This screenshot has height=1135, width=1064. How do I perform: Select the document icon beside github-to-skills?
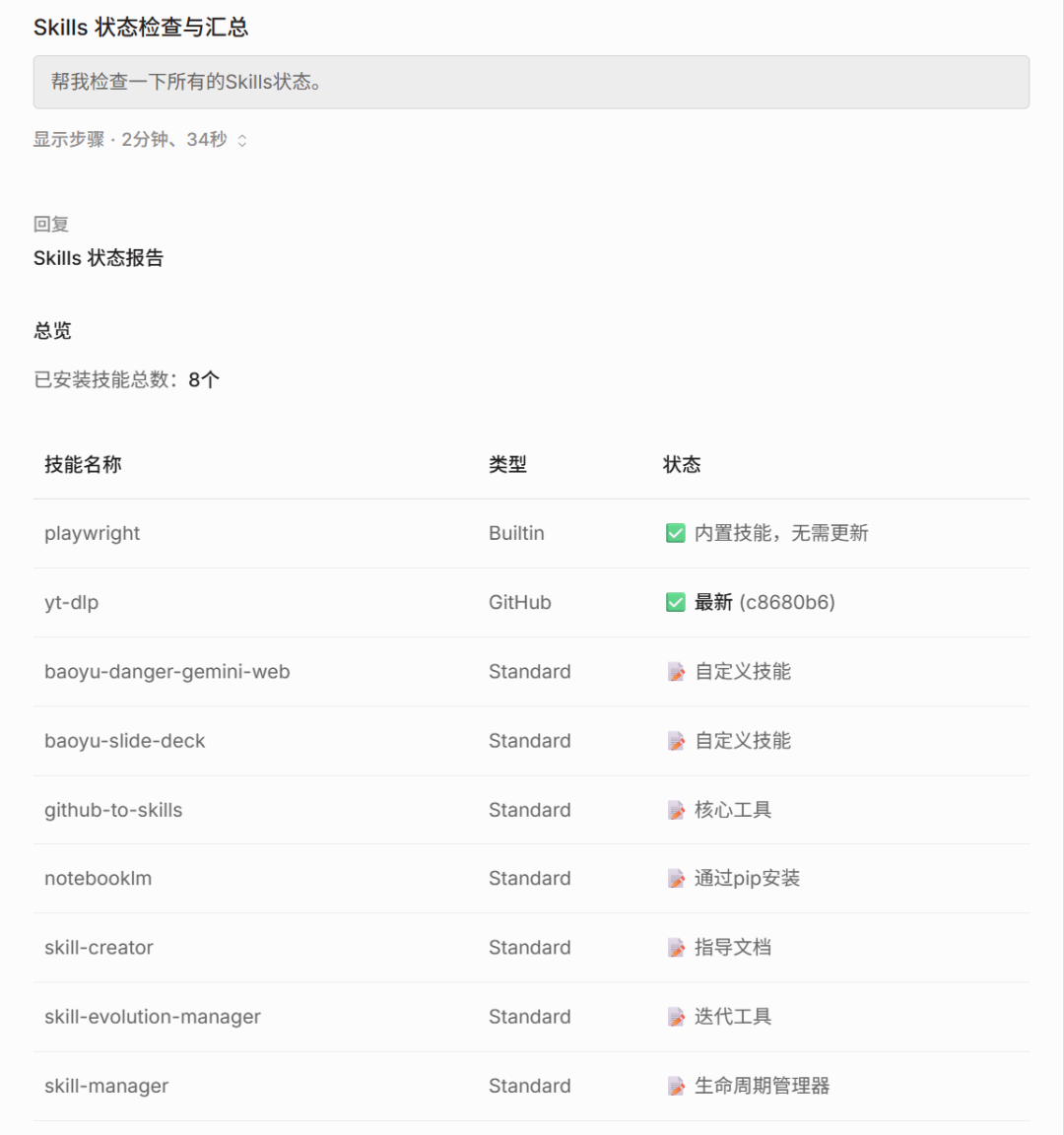676,809
